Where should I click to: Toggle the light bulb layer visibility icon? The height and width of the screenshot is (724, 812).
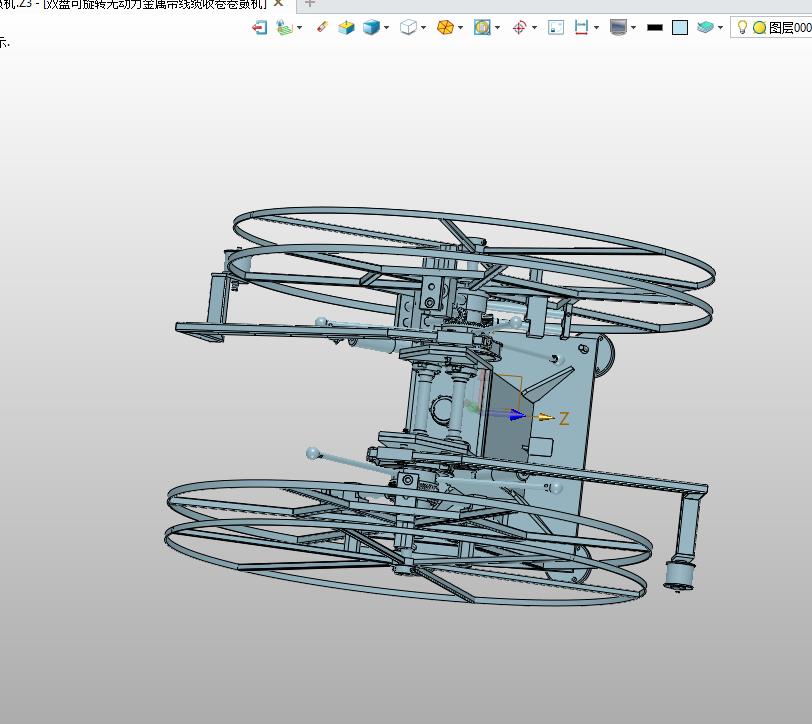pyautogui.click(x=742, y=27)
